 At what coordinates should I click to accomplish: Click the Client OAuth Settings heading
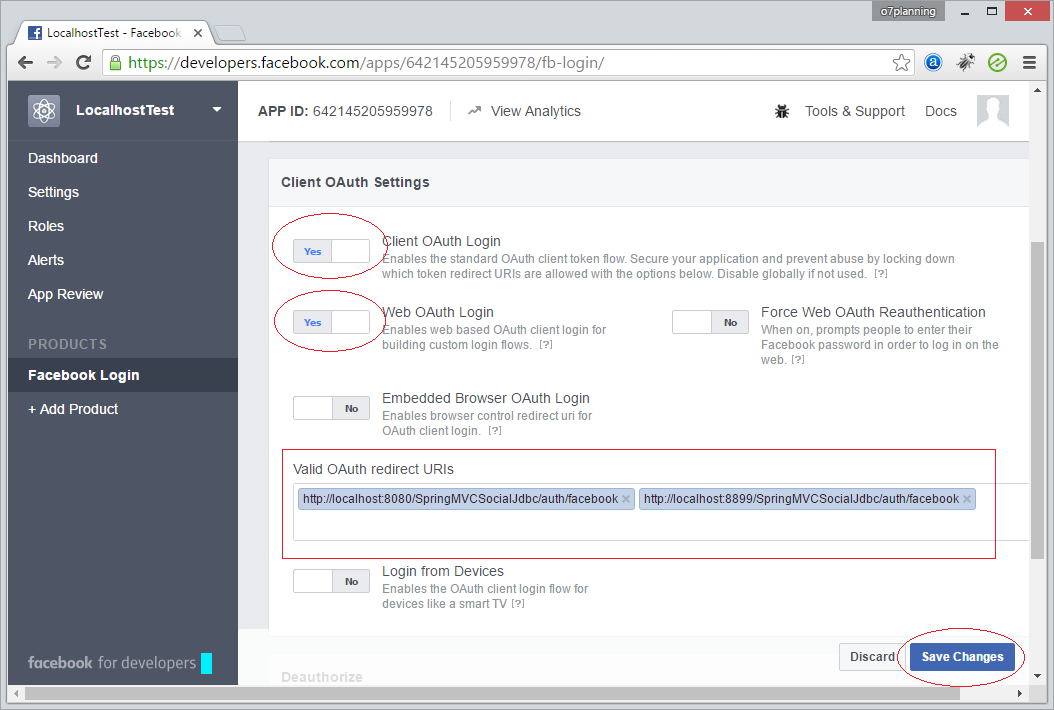(355, 182)
